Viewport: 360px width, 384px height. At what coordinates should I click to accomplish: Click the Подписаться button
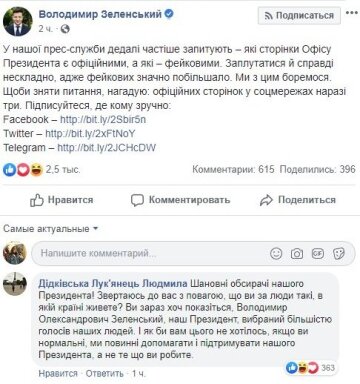point(299,16)
